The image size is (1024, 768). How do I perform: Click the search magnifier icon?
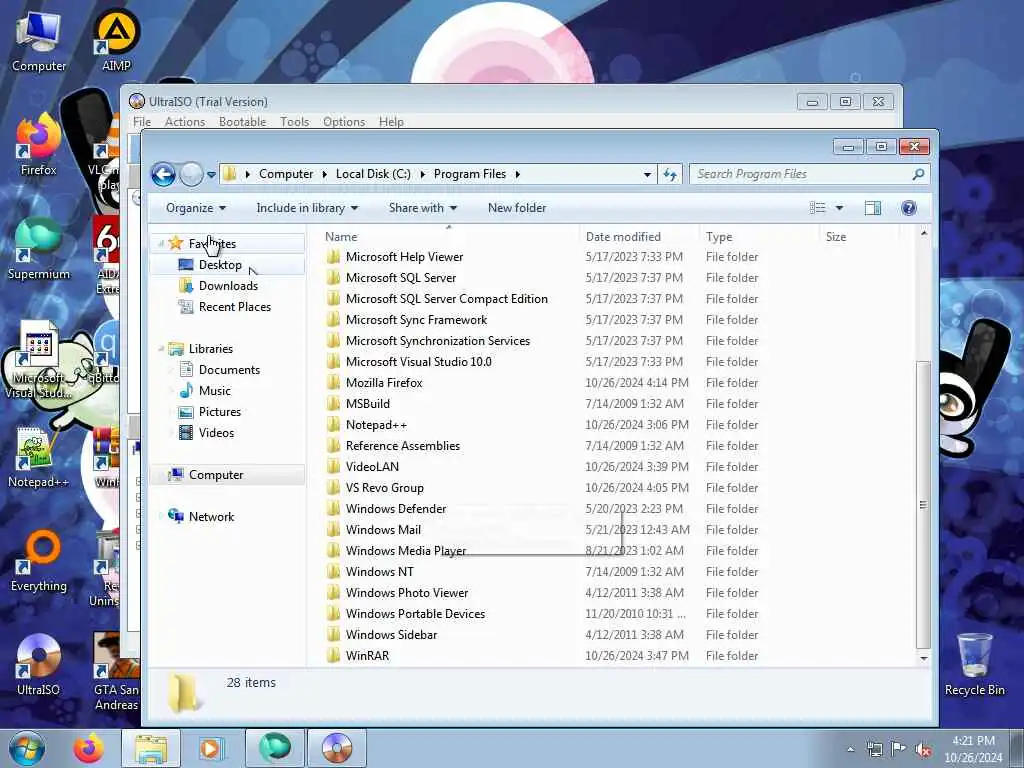(x=918, y=174)
